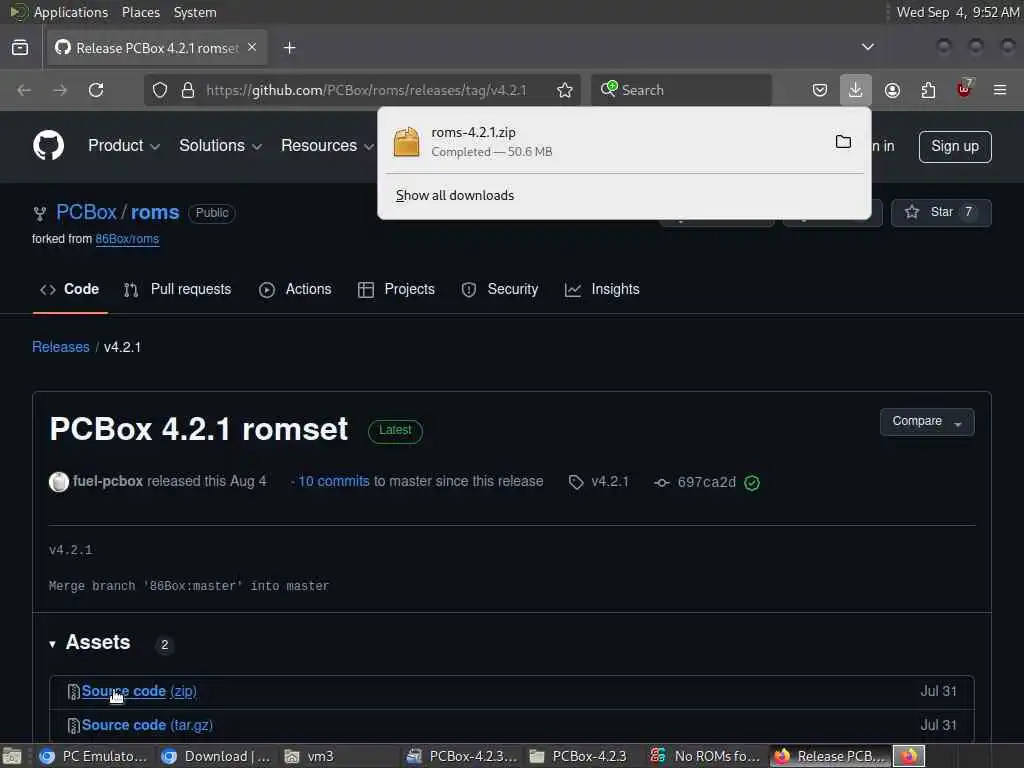Open Firefox View icon in tab bar

point(20,48)
